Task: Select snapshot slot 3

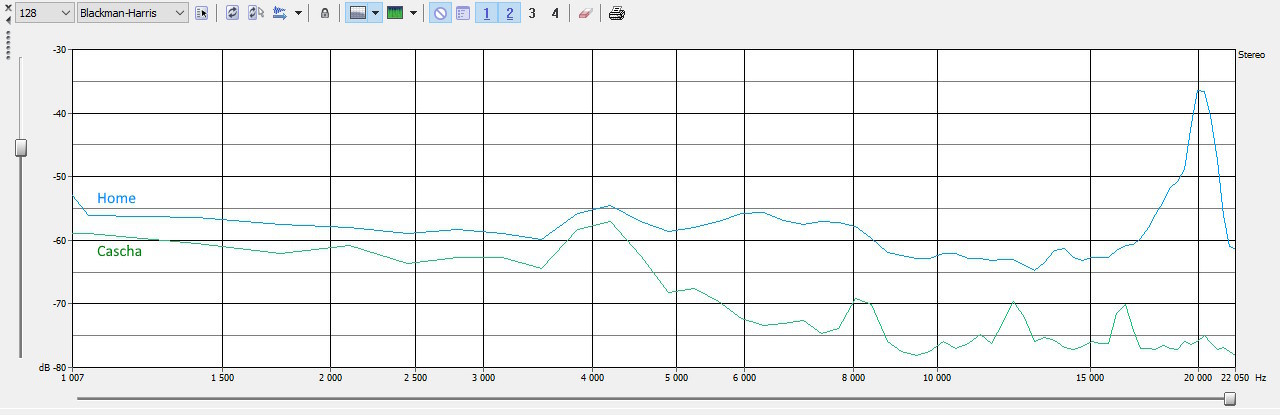Action: [532, 13]
